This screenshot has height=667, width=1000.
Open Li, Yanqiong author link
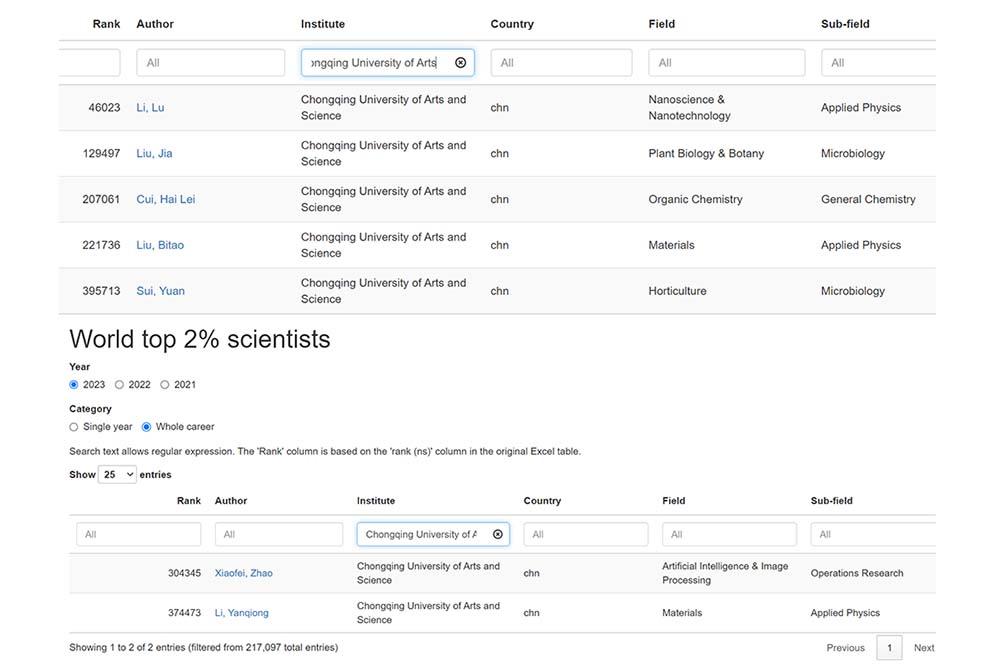pyautogui.click(x=241, y=613)
